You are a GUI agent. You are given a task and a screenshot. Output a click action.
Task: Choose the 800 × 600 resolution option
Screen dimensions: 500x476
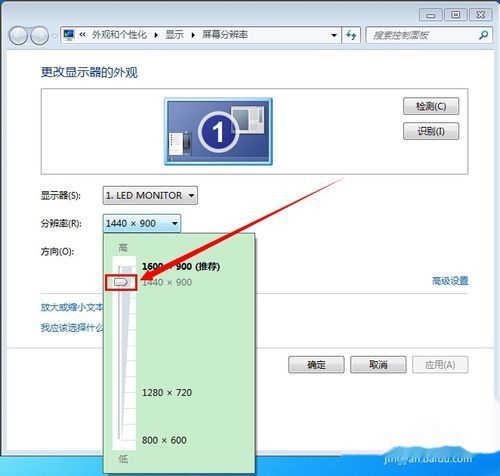pos(164,440)
